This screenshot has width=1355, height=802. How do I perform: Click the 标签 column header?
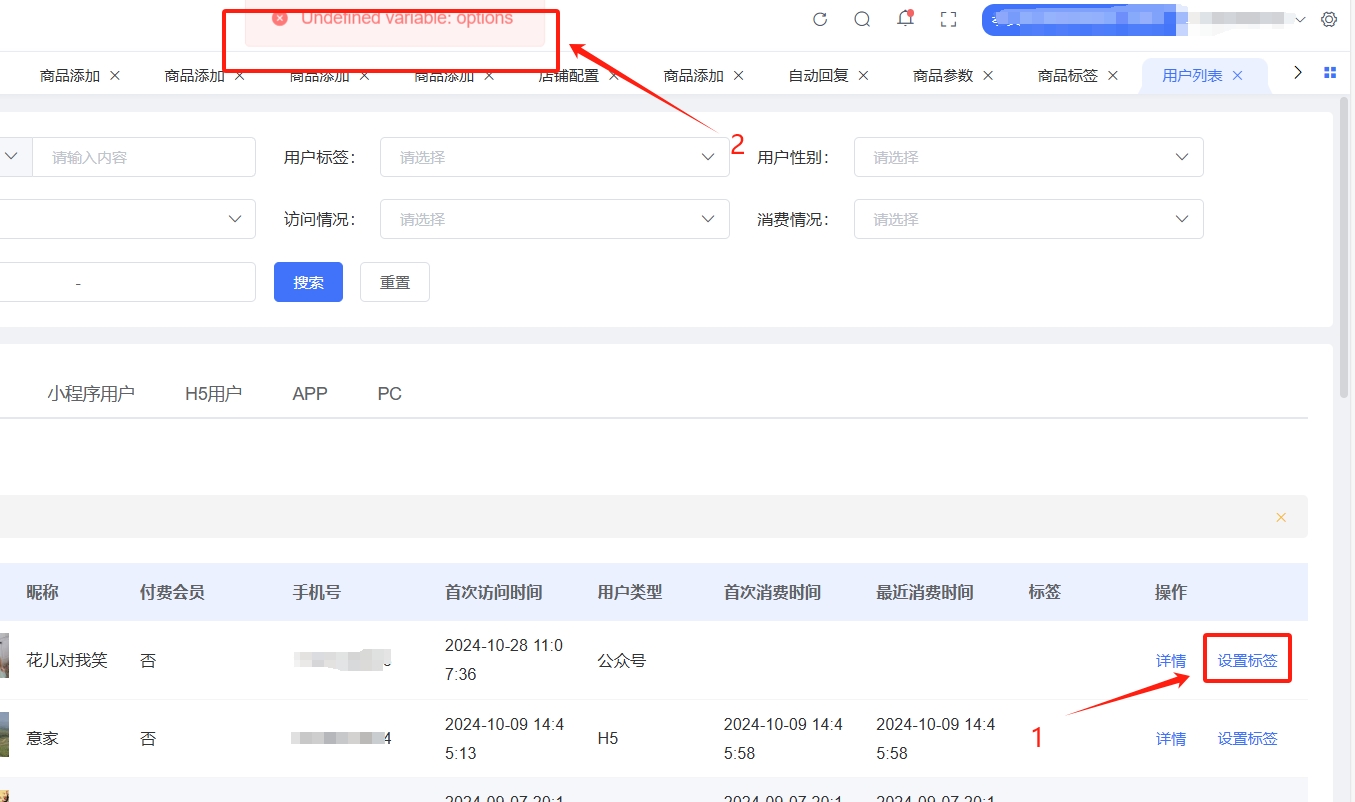pos(1044,592)
